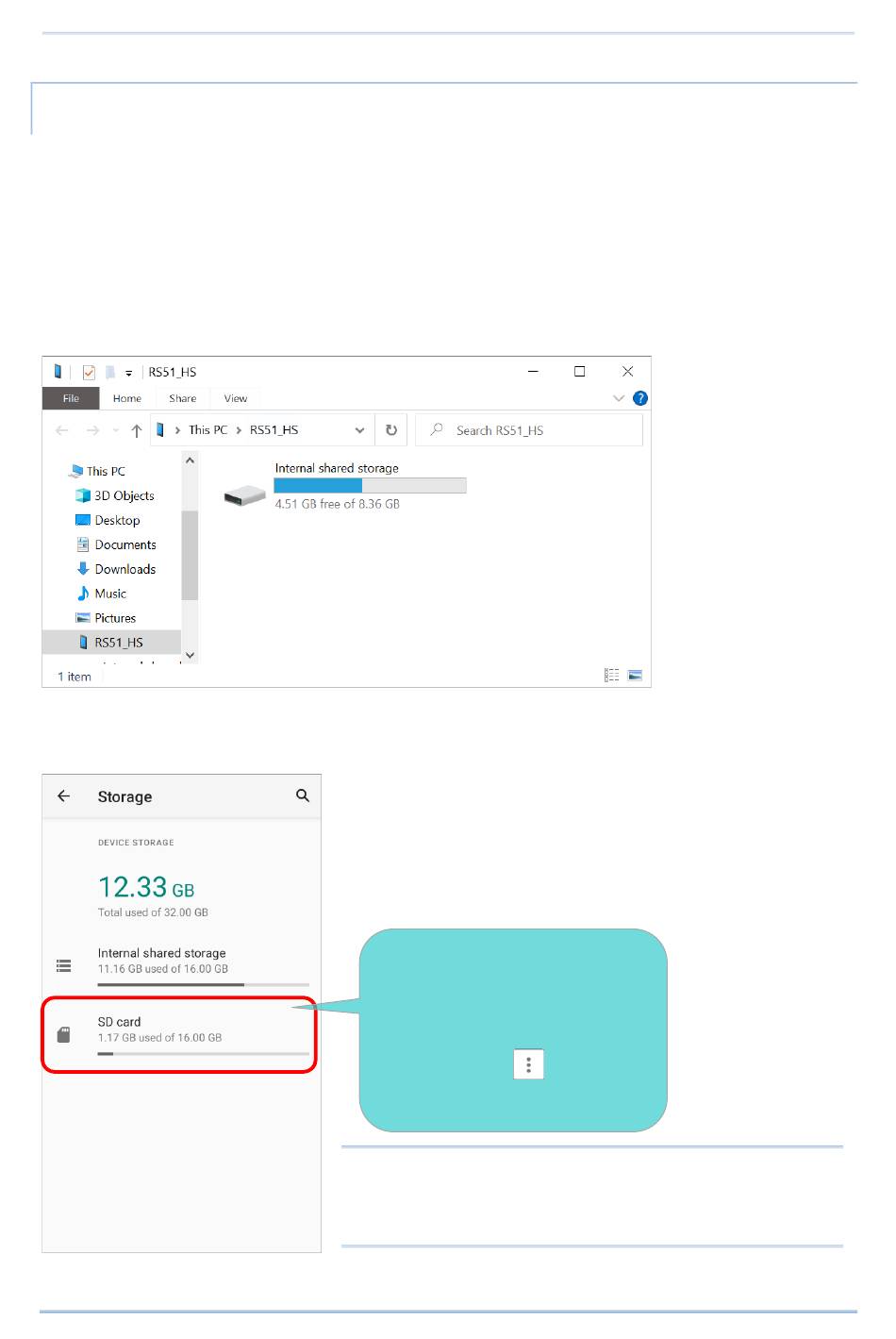Click the Explorer forward arrow

pos(92,430)
